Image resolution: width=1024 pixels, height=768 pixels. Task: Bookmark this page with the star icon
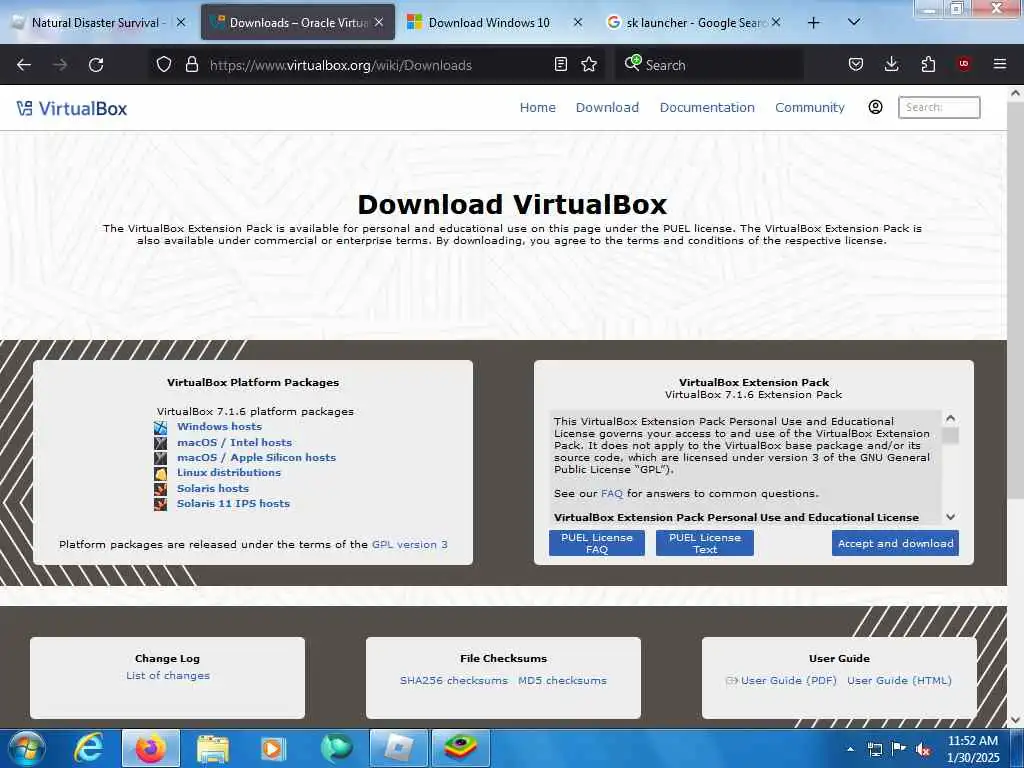tap(589, 64)
